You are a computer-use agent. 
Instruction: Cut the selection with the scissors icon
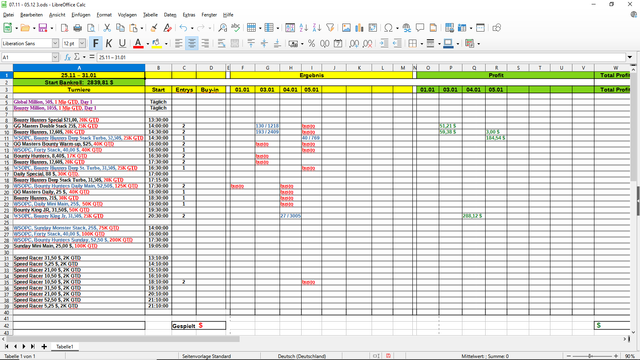coord(107,28)
